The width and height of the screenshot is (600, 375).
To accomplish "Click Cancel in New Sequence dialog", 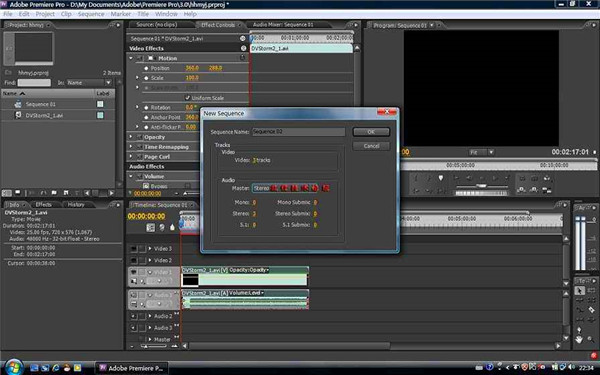I will point(371,146).
